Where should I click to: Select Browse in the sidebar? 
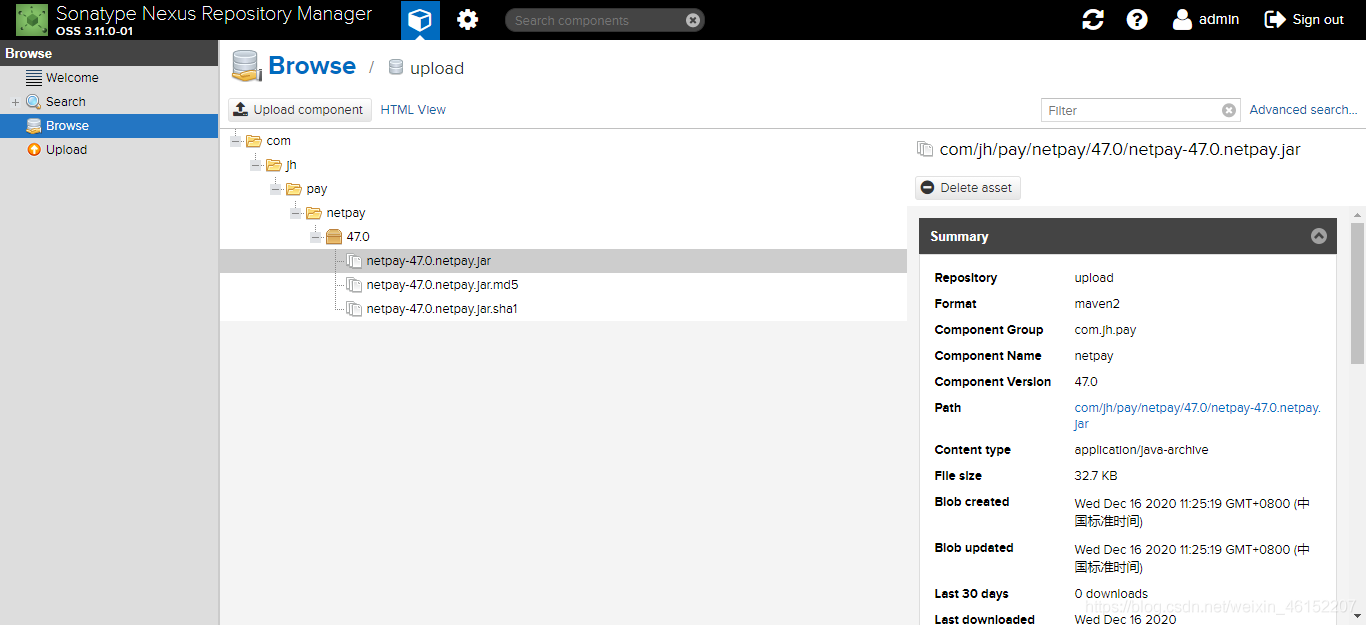coord(109,125)
